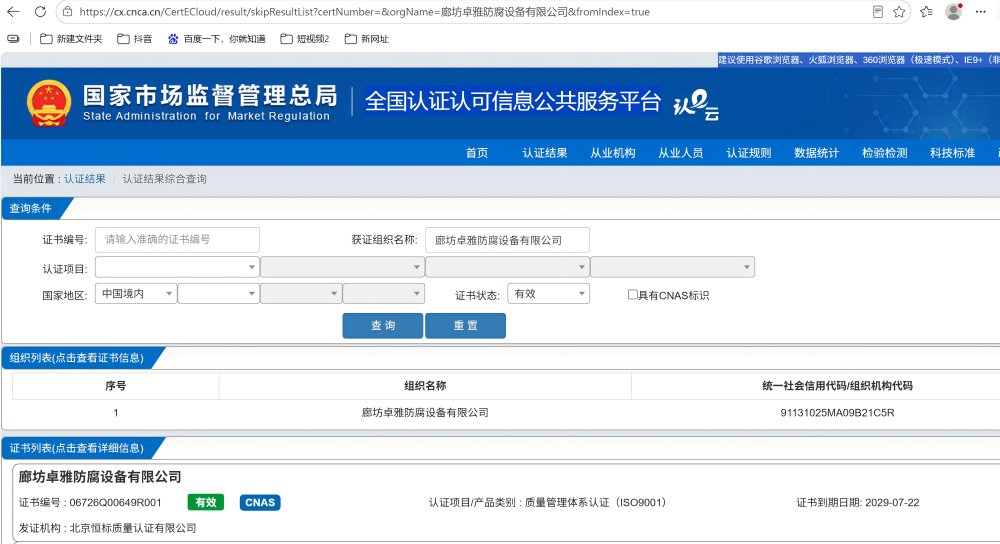Click the browser back arrow
Screen dimensions: 1000x544
[x=13, y=11]
